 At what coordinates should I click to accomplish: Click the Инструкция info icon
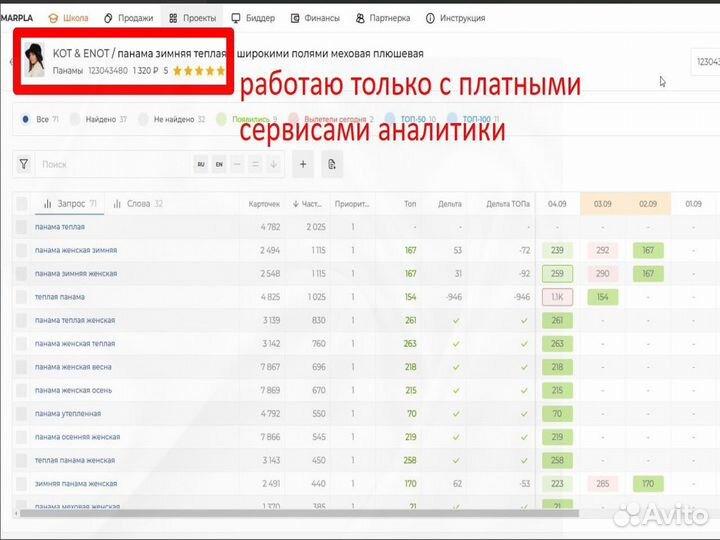430,18
